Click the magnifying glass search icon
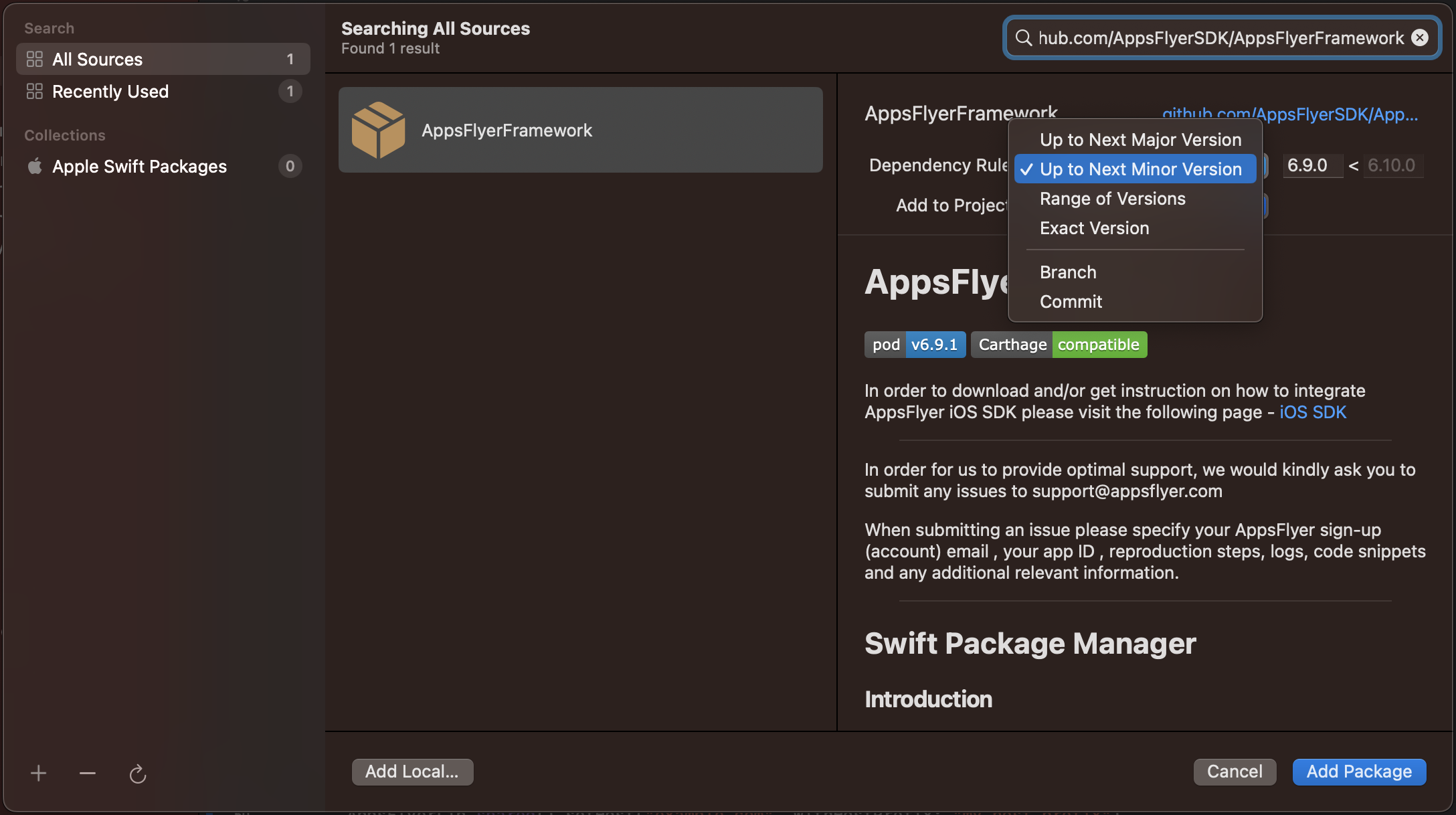This screenshot has height=815, width=1456. [1024, 38]
